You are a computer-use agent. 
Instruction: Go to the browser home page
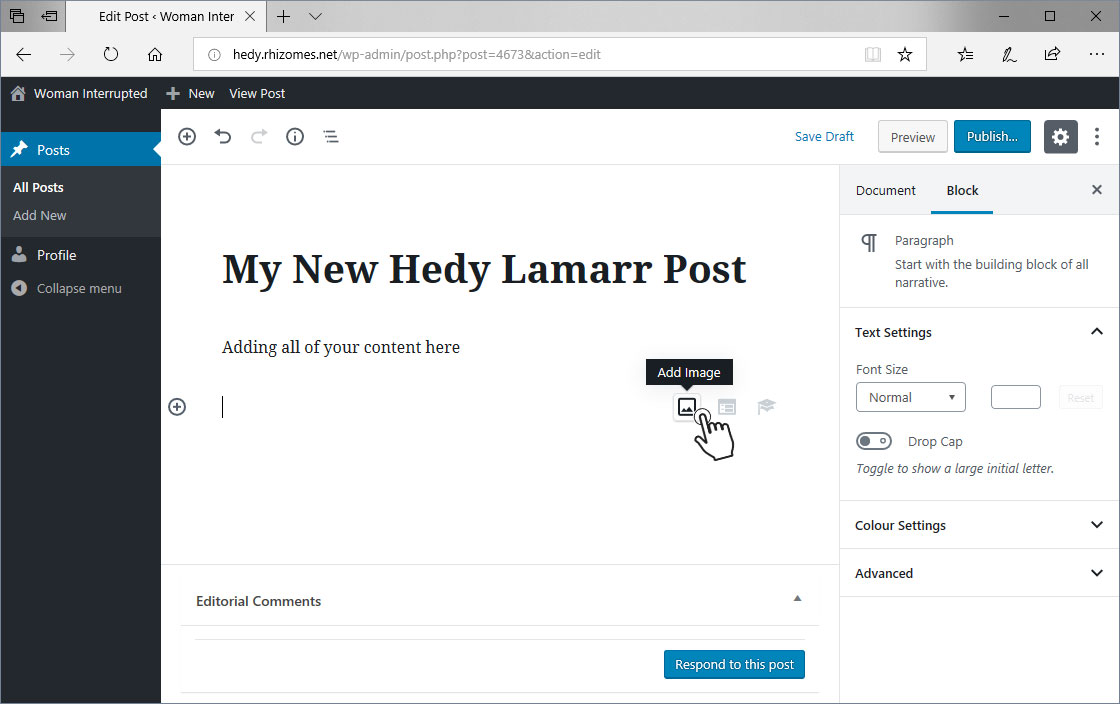coord(155,54)
